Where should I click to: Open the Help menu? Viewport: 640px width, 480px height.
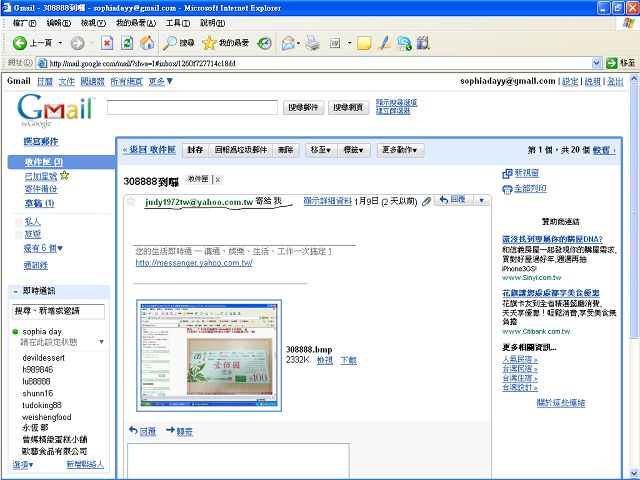212,23
